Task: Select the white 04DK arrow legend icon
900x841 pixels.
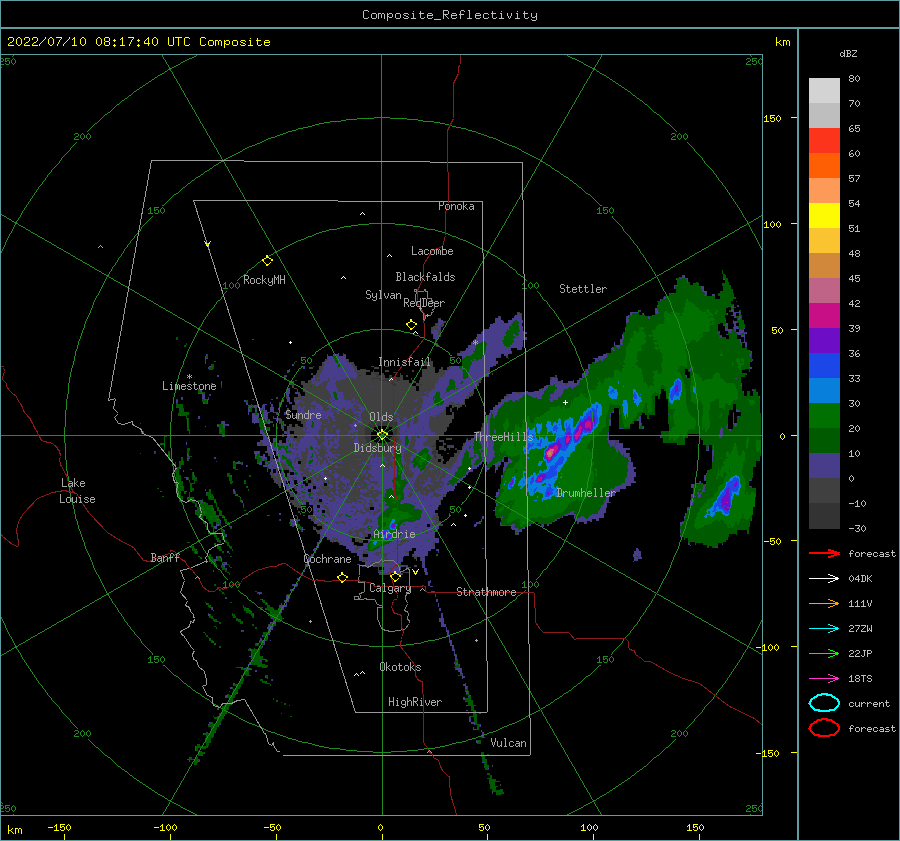Action: coord(824,578)
